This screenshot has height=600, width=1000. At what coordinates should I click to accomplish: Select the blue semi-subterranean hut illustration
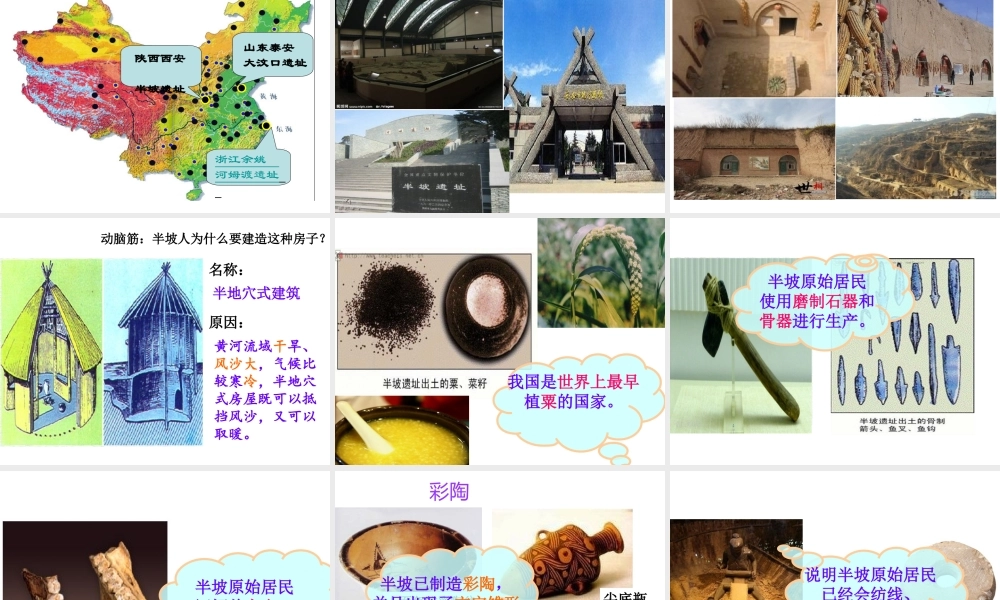153,352
